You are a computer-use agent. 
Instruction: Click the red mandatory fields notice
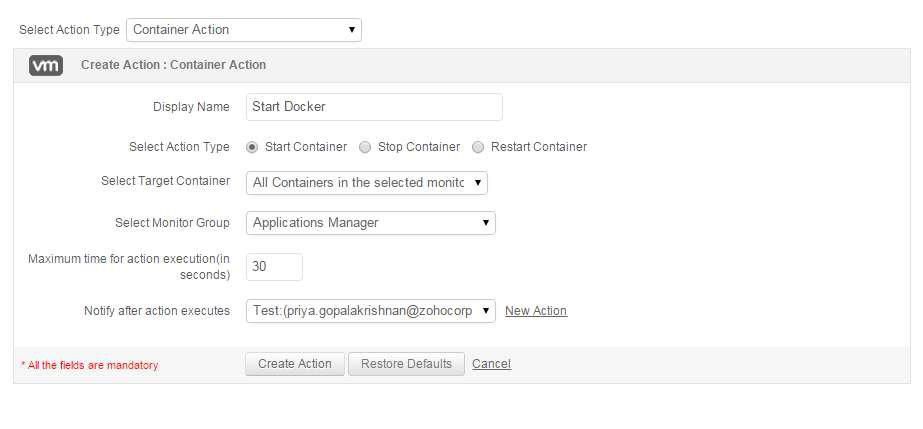point(89,365)
